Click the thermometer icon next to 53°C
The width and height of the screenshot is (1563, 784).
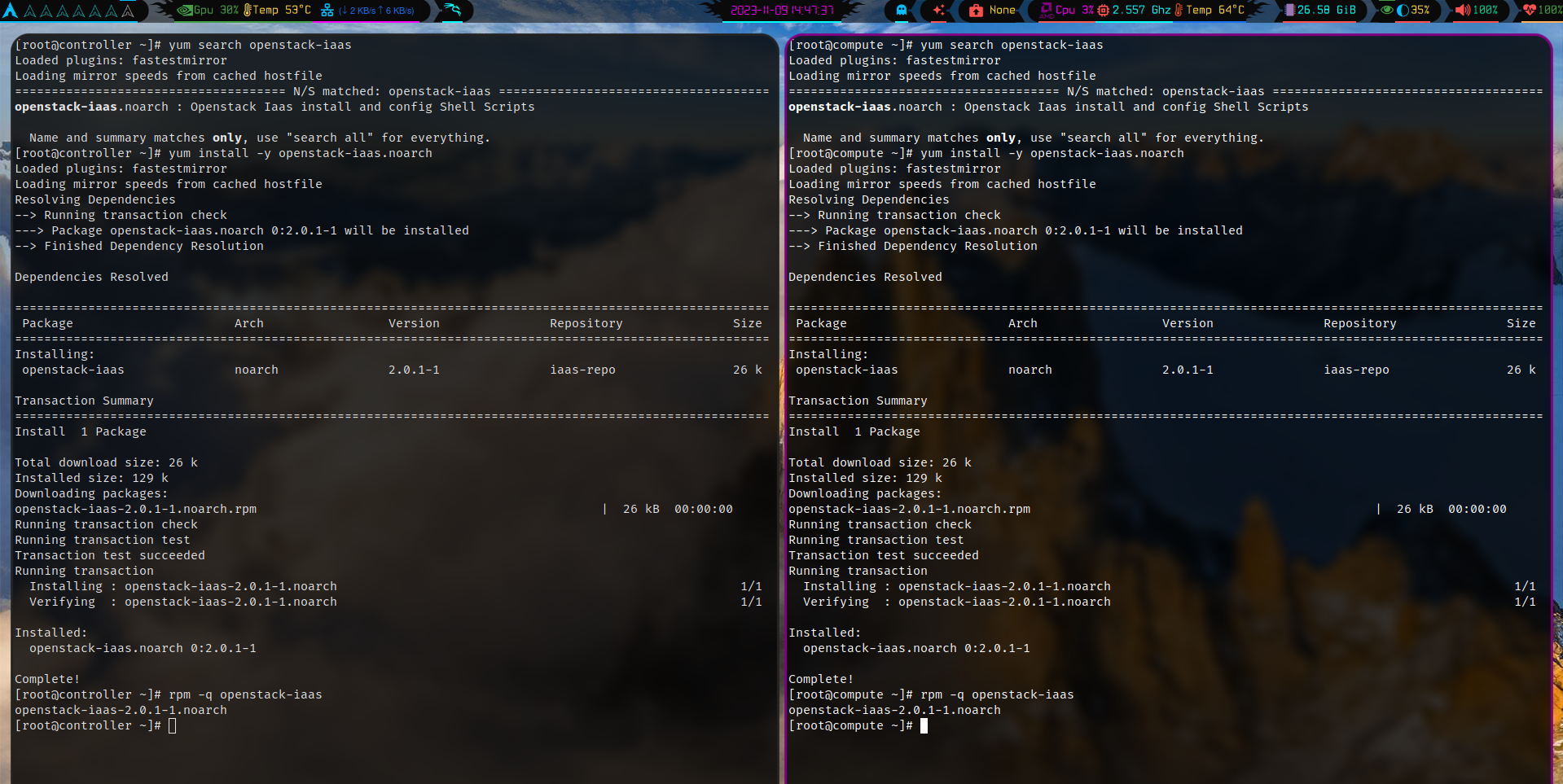248,11
